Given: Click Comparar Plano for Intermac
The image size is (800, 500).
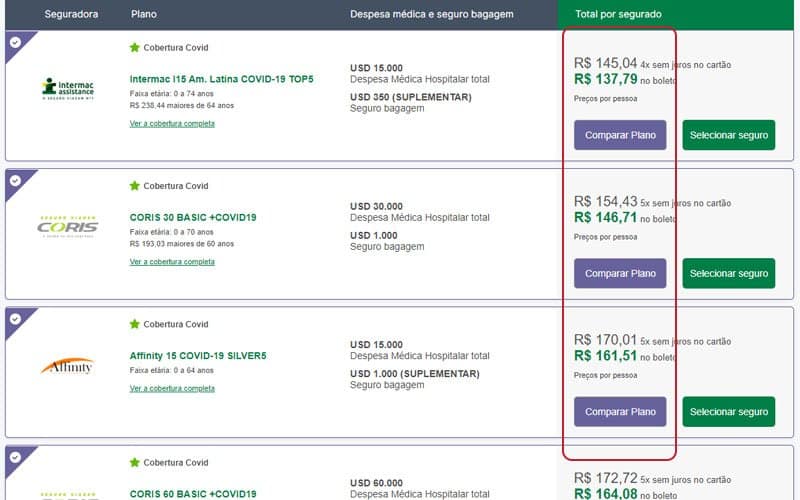Looking at the screenshot, I should 620,135.
